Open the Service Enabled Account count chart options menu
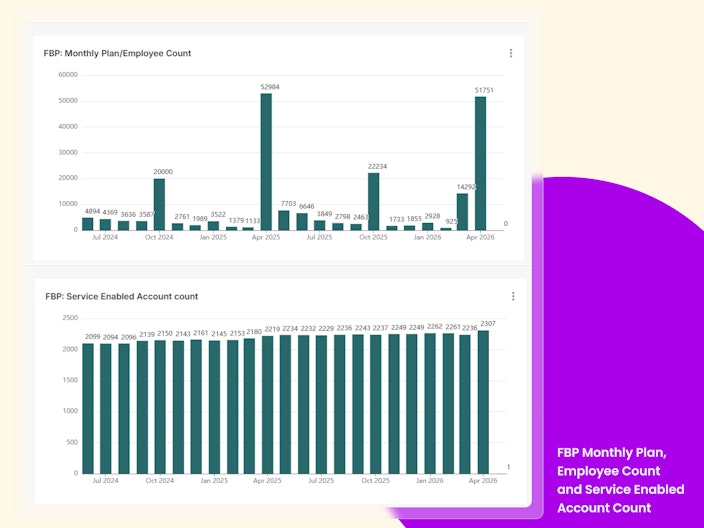The image size is (704, 528). [513, 296]
